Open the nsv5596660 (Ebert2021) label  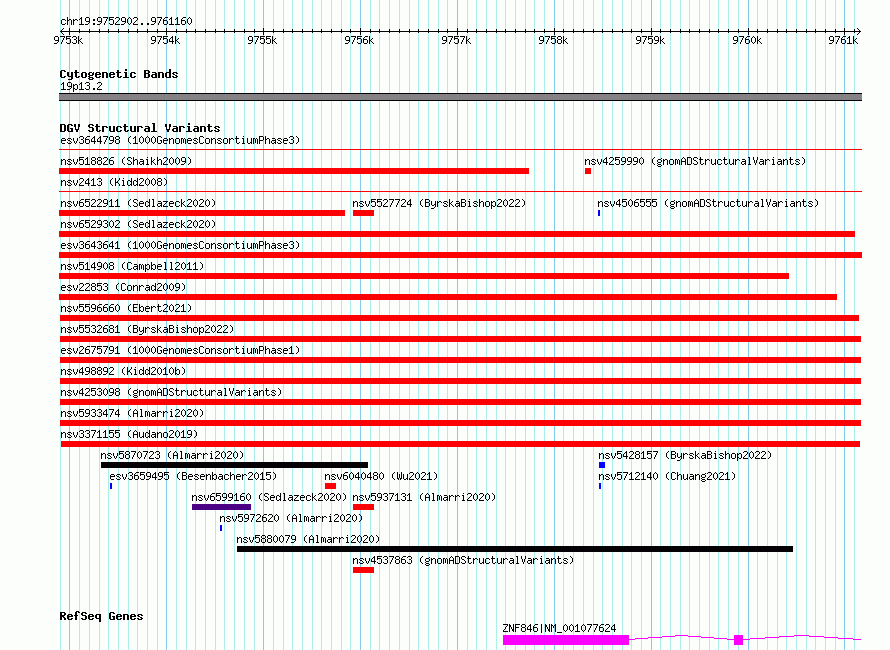click(126, 308)
